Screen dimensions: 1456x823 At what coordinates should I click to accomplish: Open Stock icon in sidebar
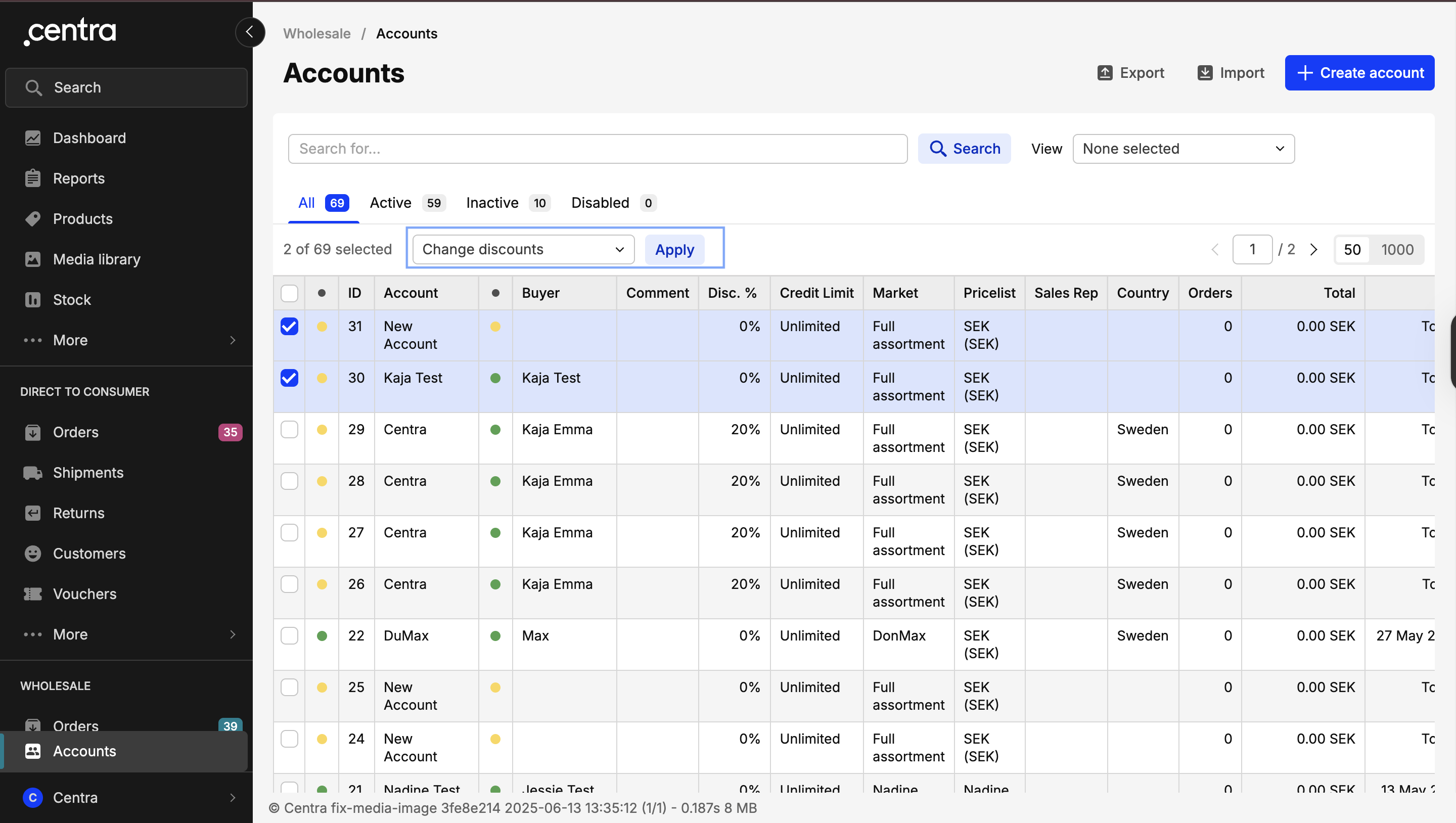click(x=33, y=300)
